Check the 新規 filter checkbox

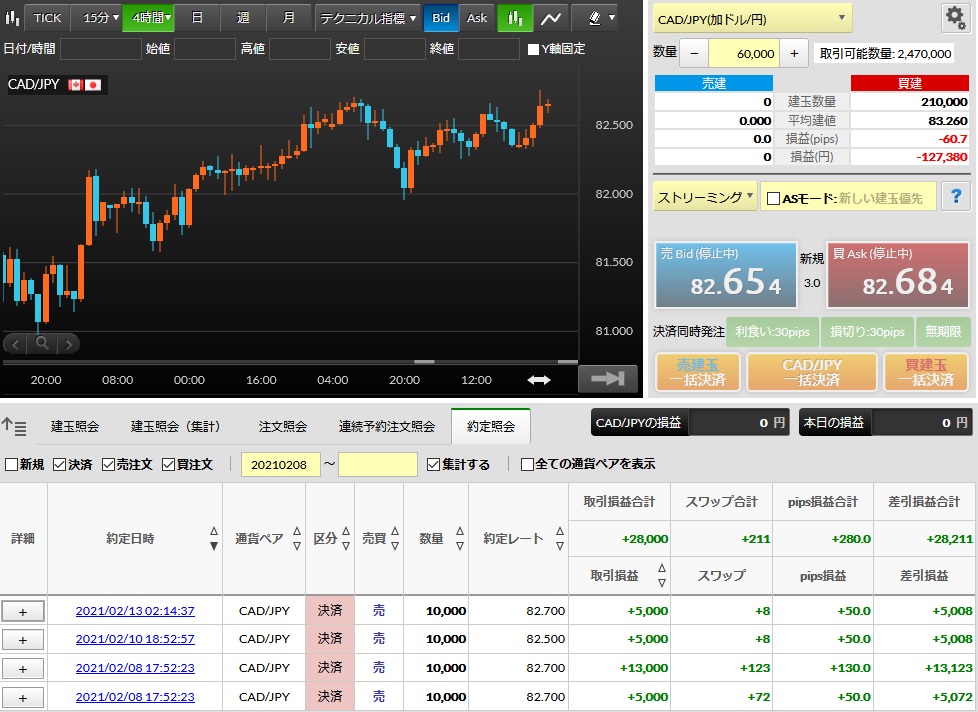[x=11, y=464]
